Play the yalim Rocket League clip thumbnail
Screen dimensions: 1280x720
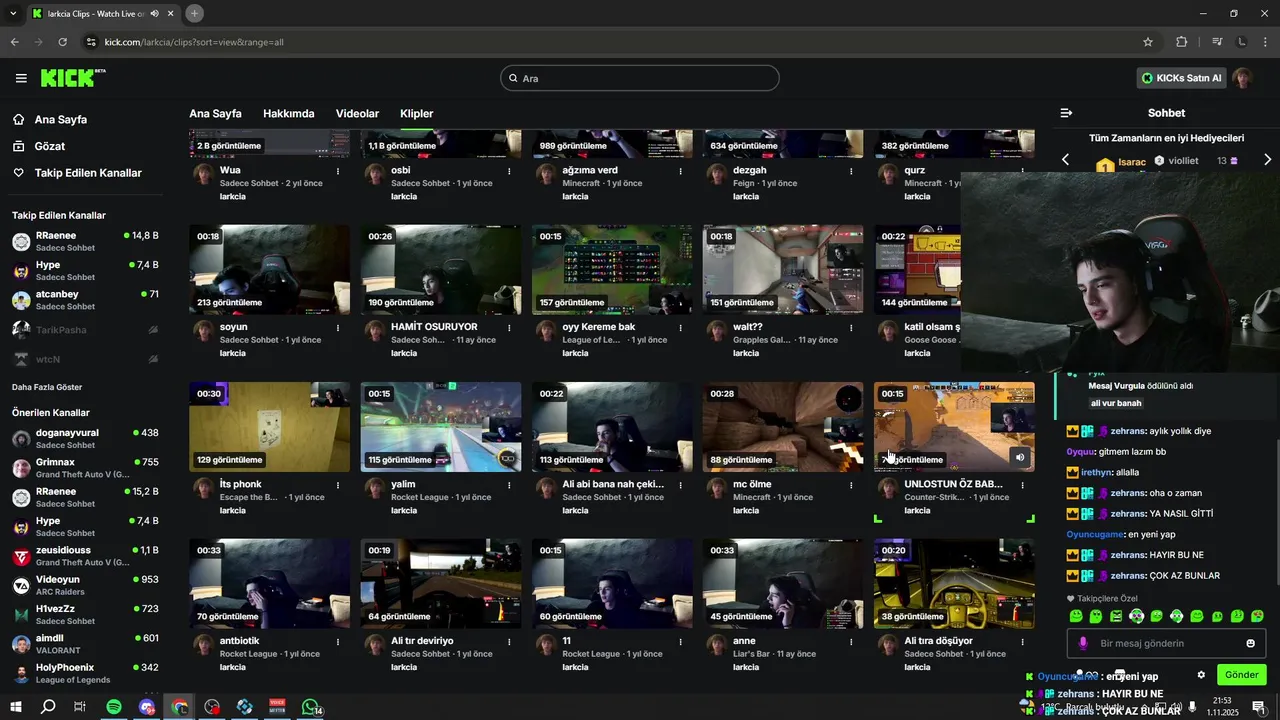(x=441, y=427)
